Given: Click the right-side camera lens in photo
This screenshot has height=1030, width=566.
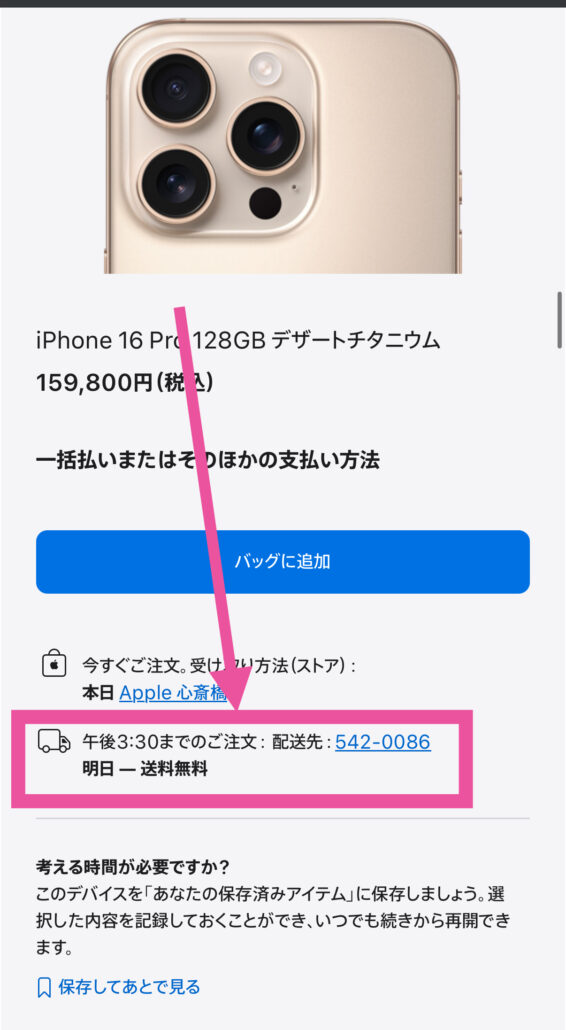Looking at the screenshot, I should coord(266,136).
